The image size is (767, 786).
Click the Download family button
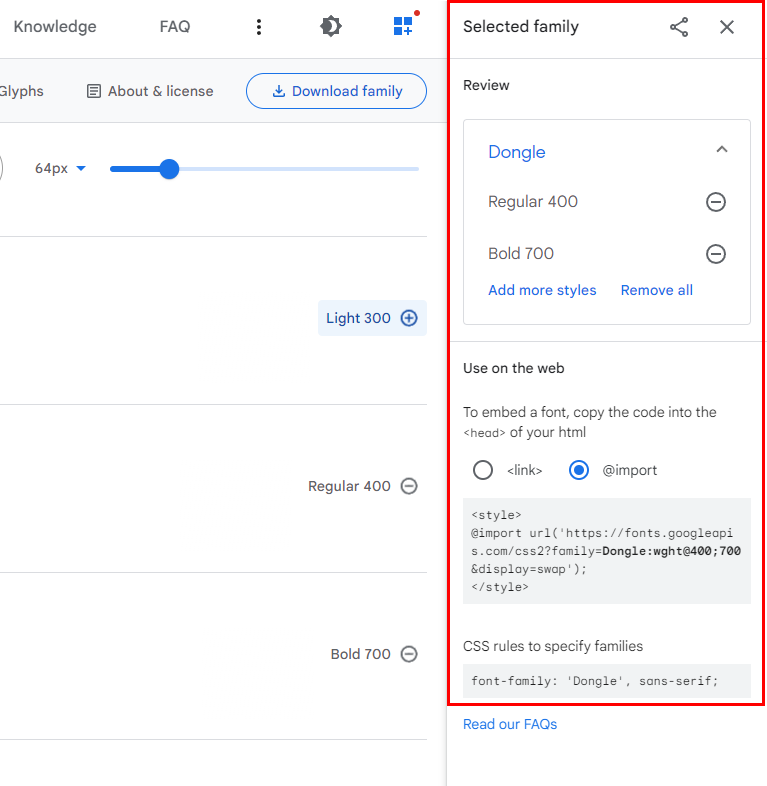pos(336,91)
